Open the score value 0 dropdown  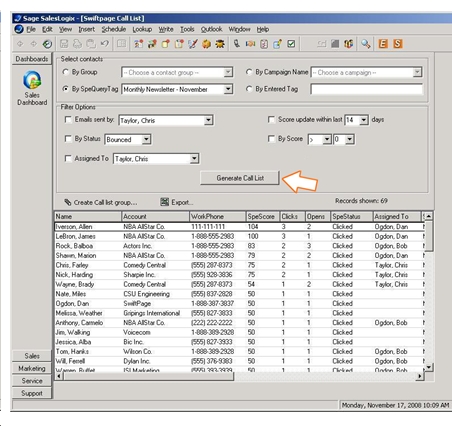coord(349,139)
